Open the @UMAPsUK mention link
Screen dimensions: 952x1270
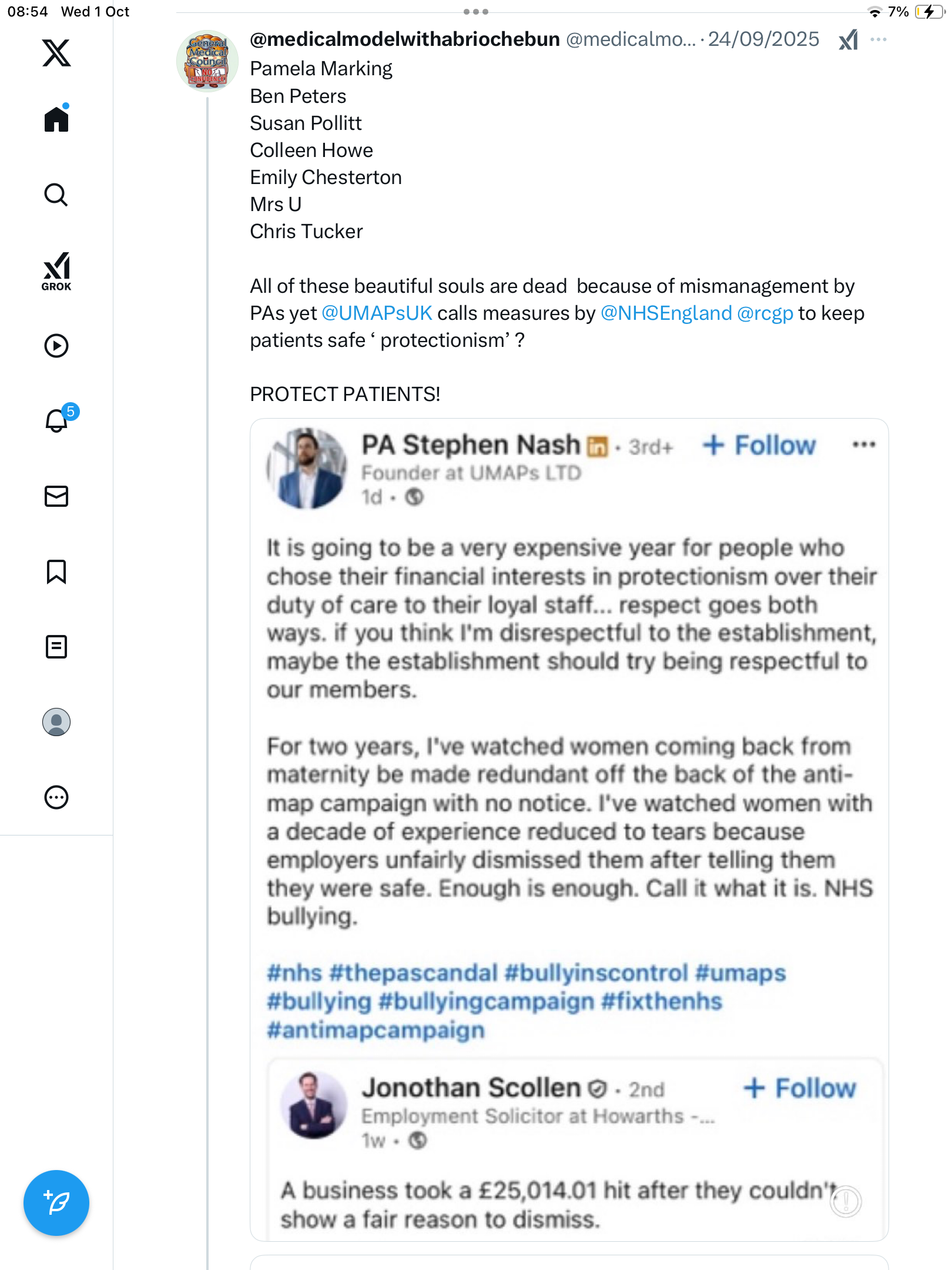[x=377, y=313]
